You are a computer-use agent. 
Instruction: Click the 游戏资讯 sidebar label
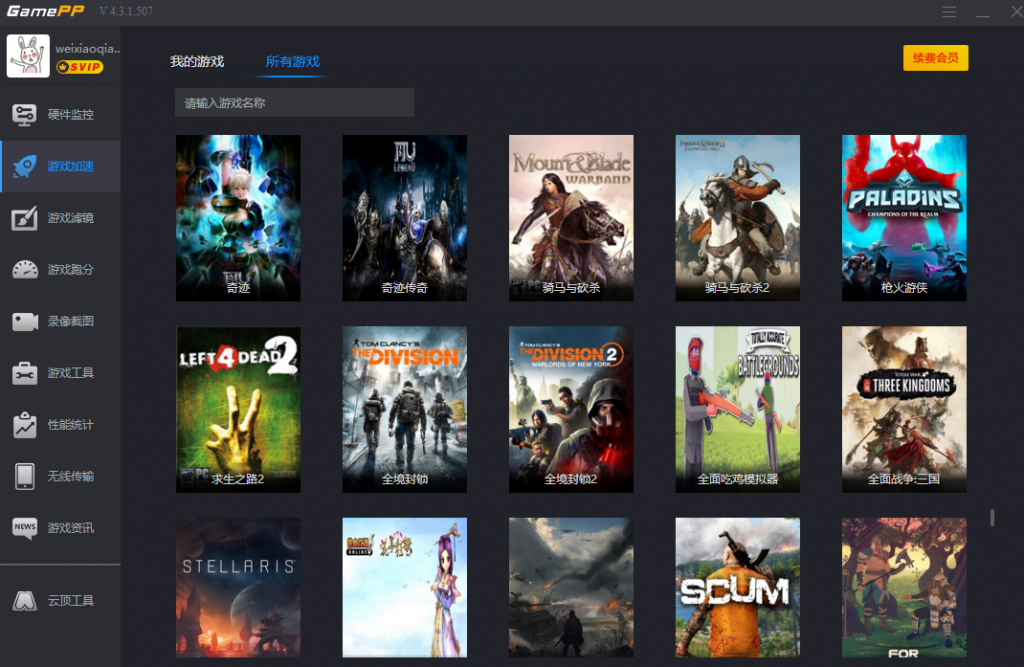point(71,528)
